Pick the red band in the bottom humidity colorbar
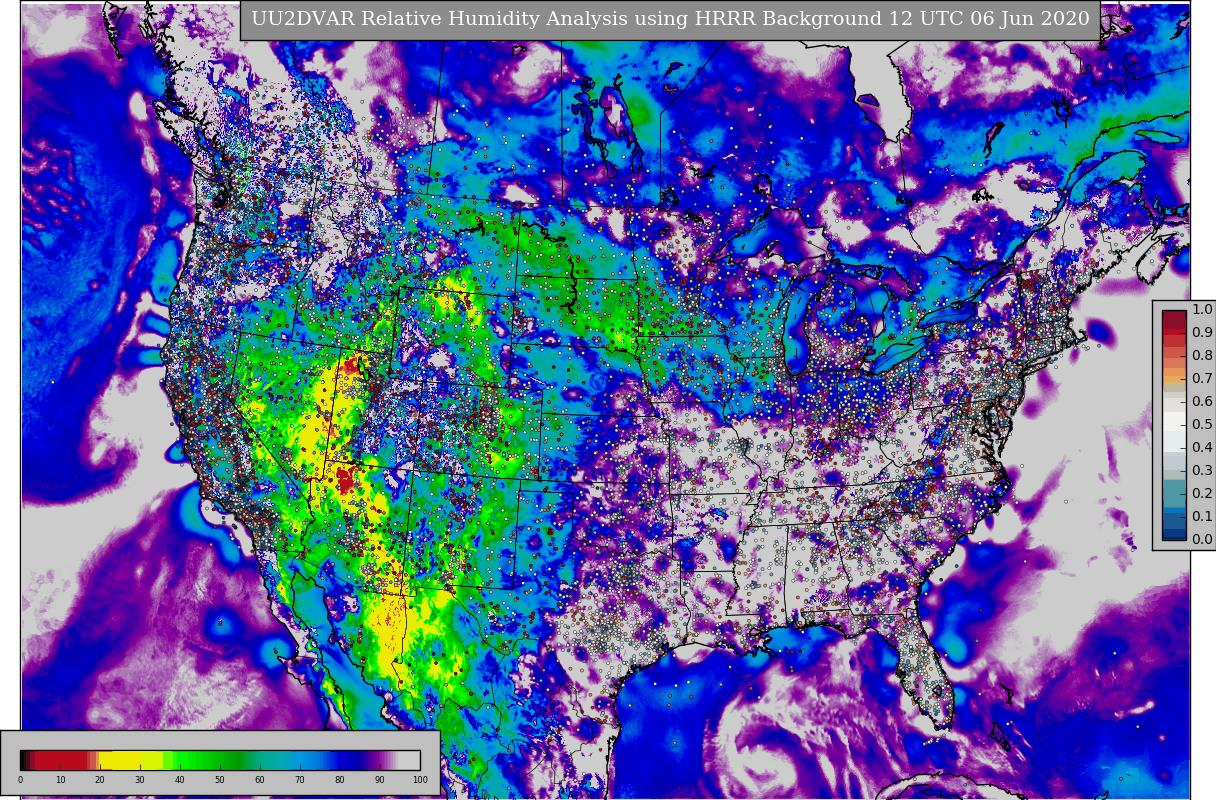Image resolution: width=1216 pixels, height=800 pixels. 62,760
